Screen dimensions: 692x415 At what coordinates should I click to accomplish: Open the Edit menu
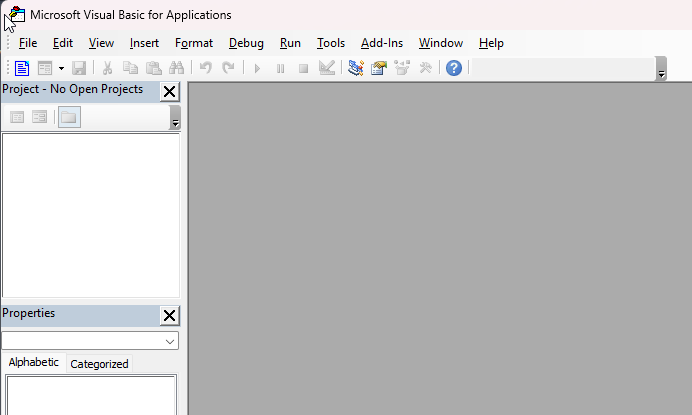(x=63, y=43)
